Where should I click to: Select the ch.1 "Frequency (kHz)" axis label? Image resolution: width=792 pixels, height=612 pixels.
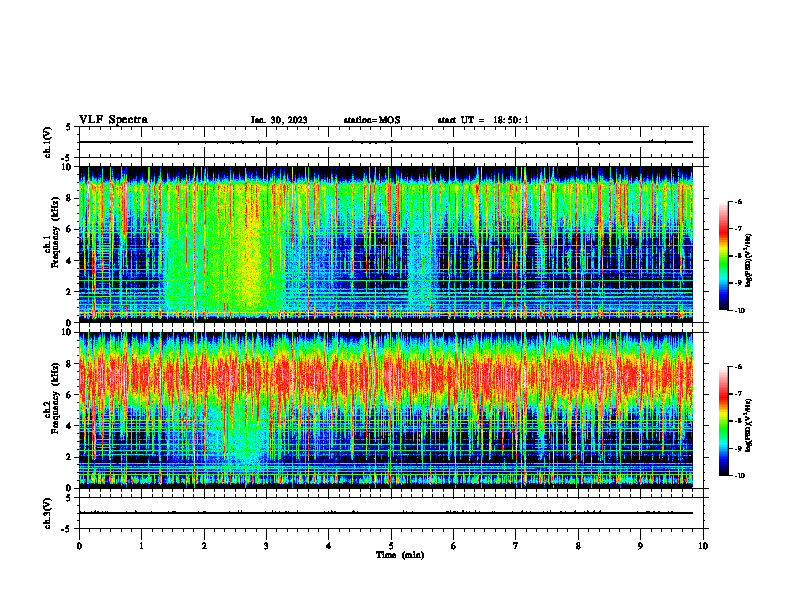(x=55, y=233)
